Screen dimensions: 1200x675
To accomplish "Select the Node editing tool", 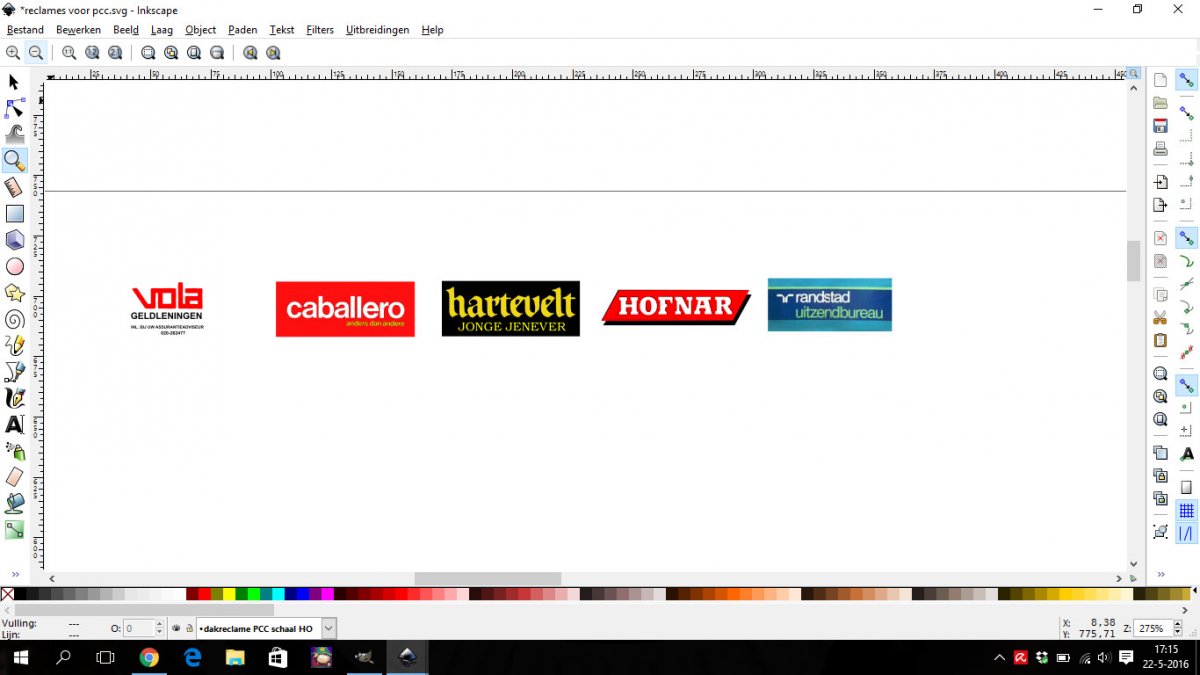I will tap(14, 108).
